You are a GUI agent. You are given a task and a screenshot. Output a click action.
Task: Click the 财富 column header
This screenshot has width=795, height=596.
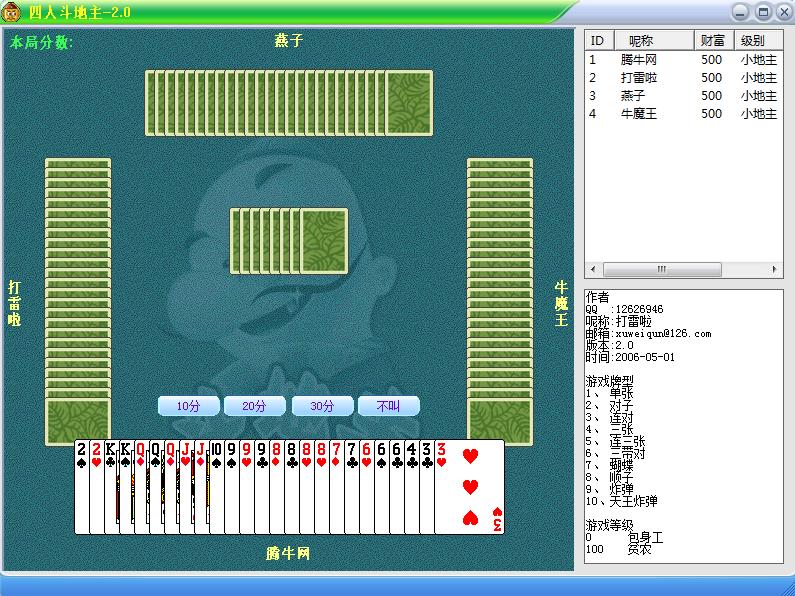point(712,41)
